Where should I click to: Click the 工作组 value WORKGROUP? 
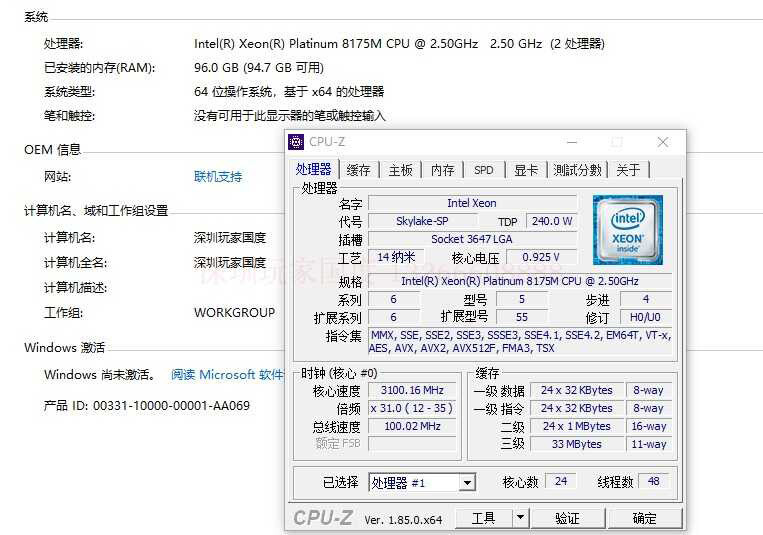point(235,313)
